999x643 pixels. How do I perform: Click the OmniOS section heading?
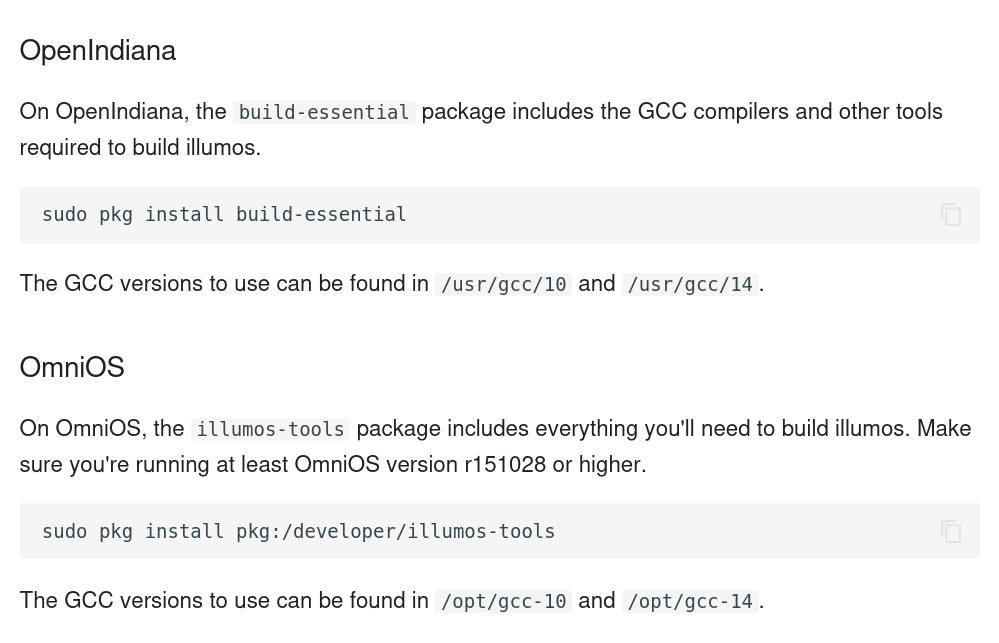click(72, 368)
